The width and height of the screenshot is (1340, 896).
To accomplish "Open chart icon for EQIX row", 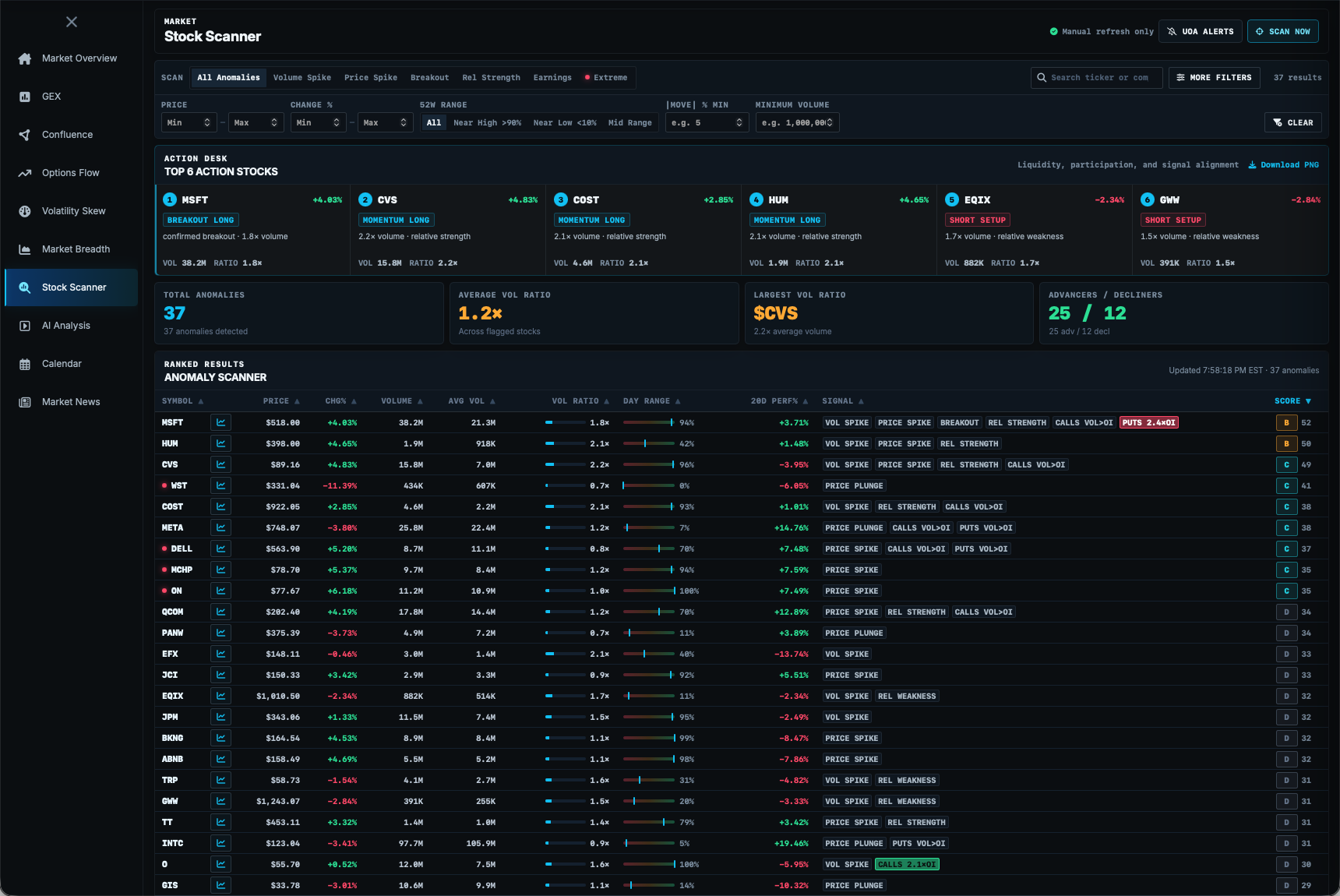I will click(x=220, y=696).
